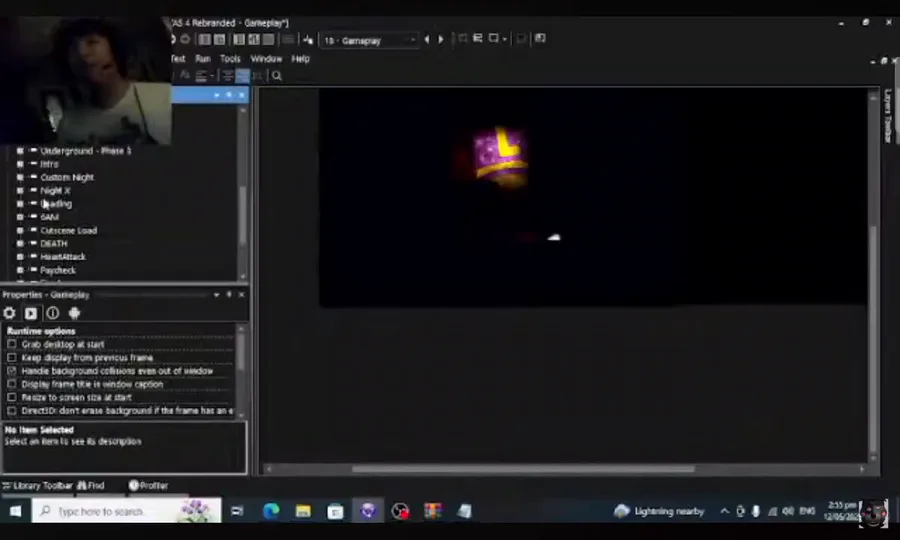This screenshot has height=540, width=900.
Task: Click the text font icon in editor toolbar
Action: tap(185, 75)
